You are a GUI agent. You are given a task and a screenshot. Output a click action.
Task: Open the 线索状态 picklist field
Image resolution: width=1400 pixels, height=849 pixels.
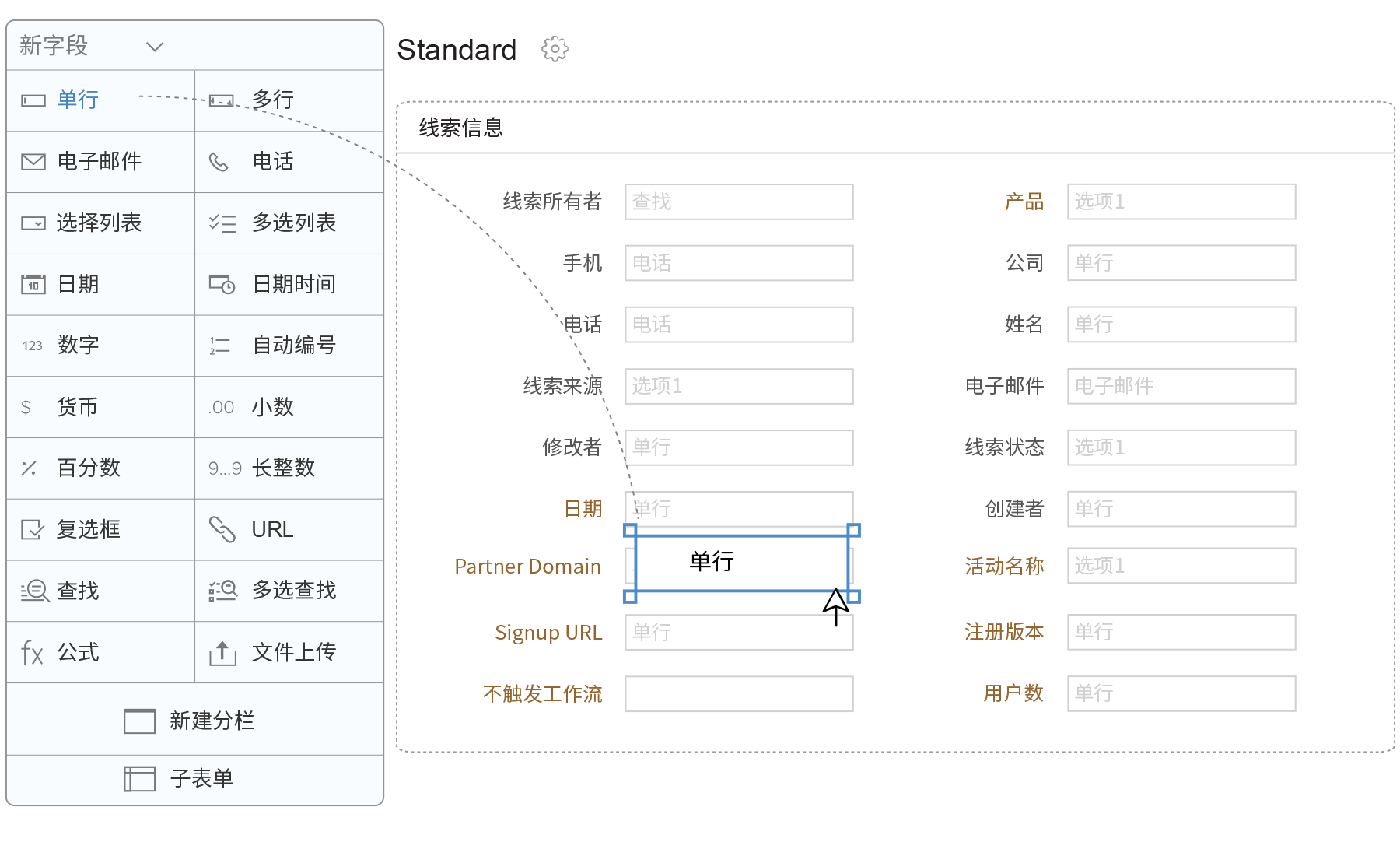pos(1181,447)
